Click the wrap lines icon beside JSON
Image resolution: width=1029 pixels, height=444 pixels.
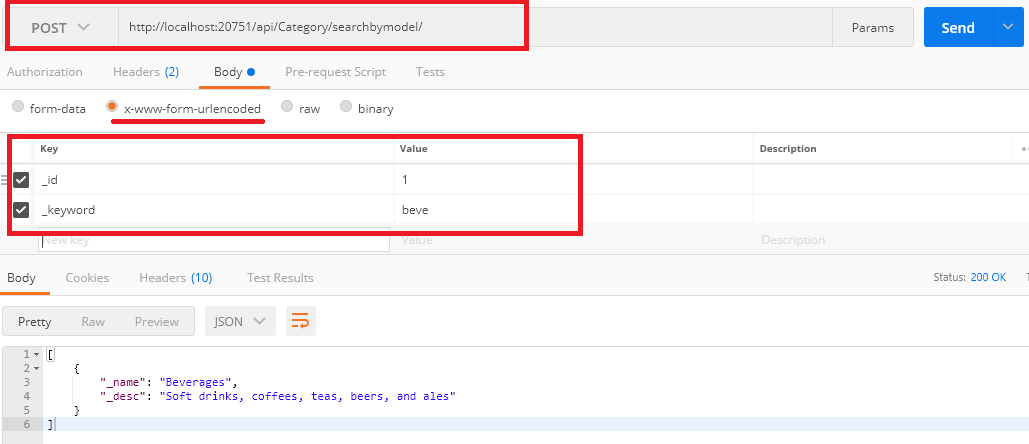[x=299, y=321]
